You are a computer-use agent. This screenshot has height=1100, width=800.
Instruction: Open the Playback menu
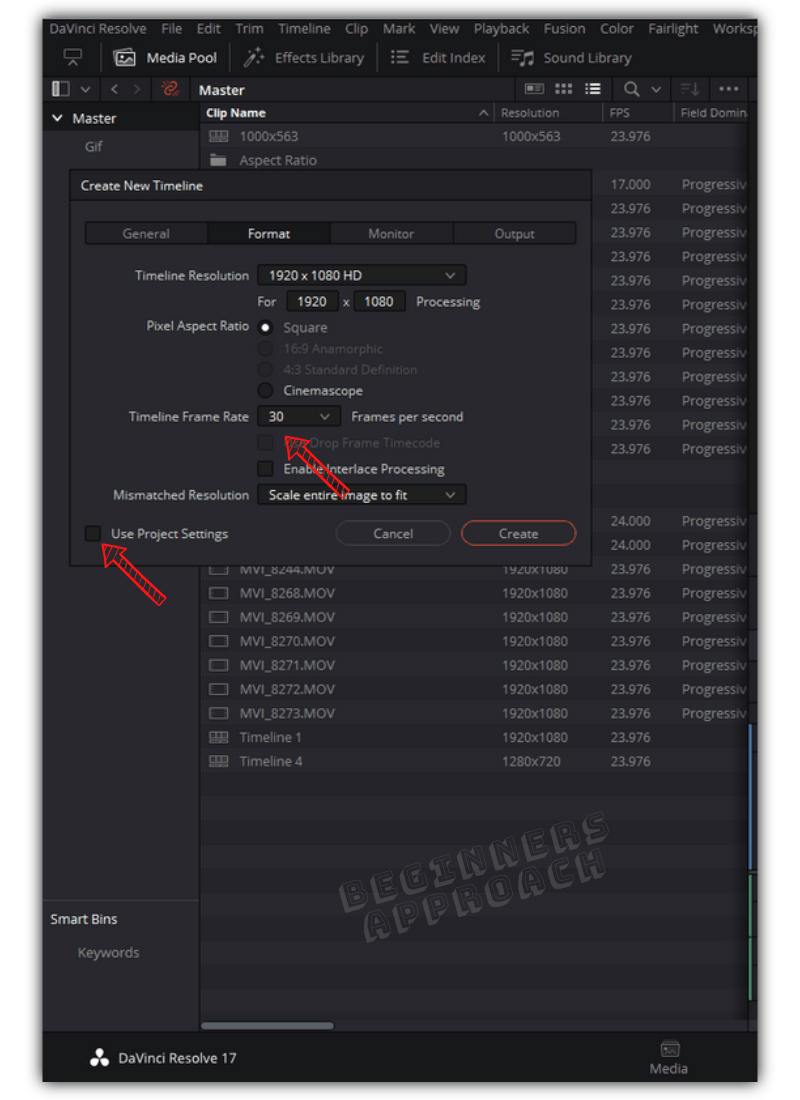click(x=501, y=29)
